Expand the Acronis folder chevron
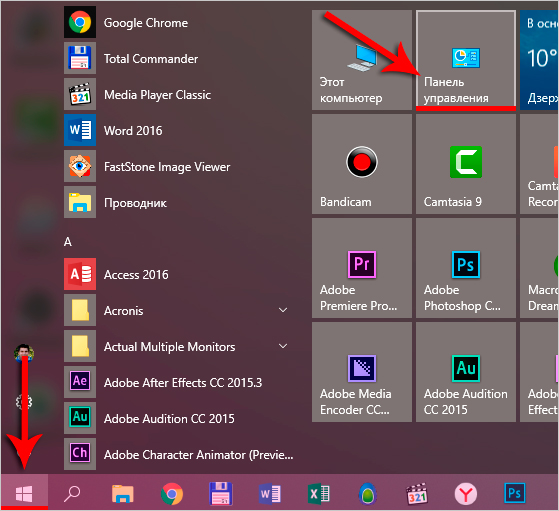559x511 pixels. [283, 310]
